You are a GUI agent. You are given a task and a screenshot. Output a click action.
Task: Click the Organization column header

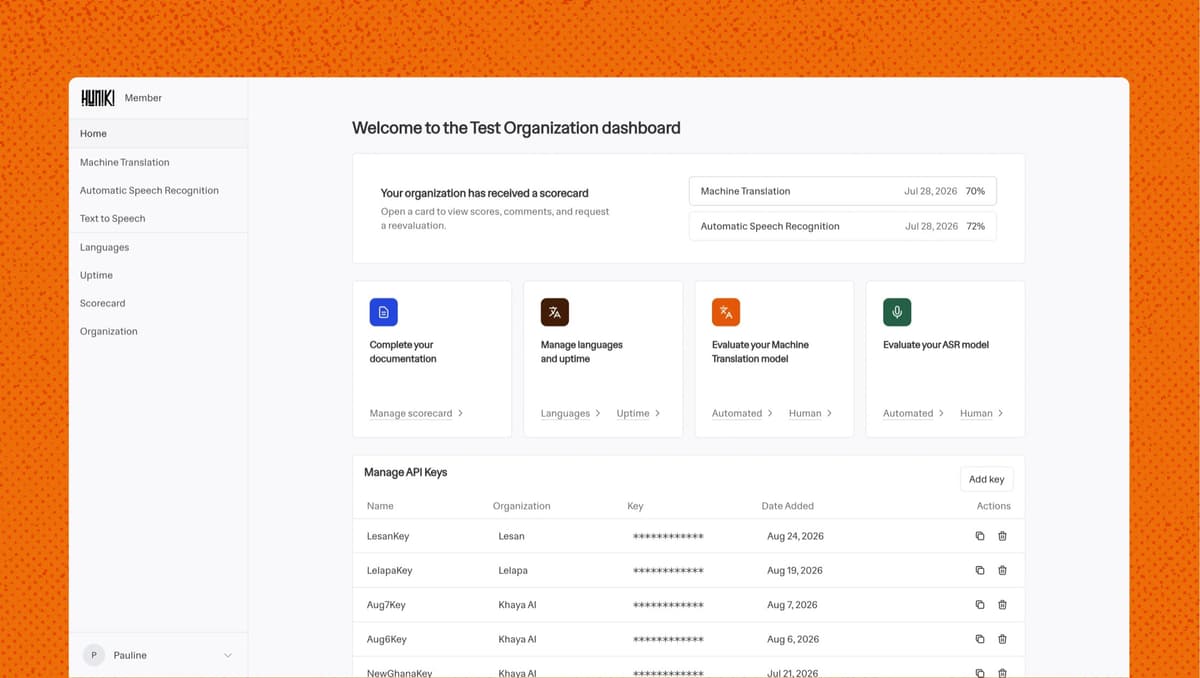point(522,506)
